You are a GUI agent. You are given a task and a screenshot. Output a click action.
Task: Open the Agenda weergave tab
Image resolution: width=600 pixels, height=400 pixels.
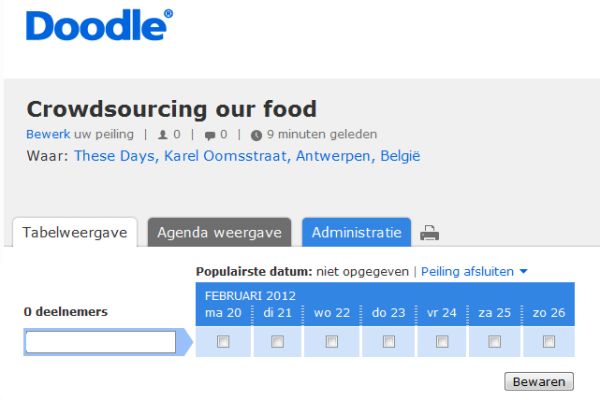click(x=220, y=232)
